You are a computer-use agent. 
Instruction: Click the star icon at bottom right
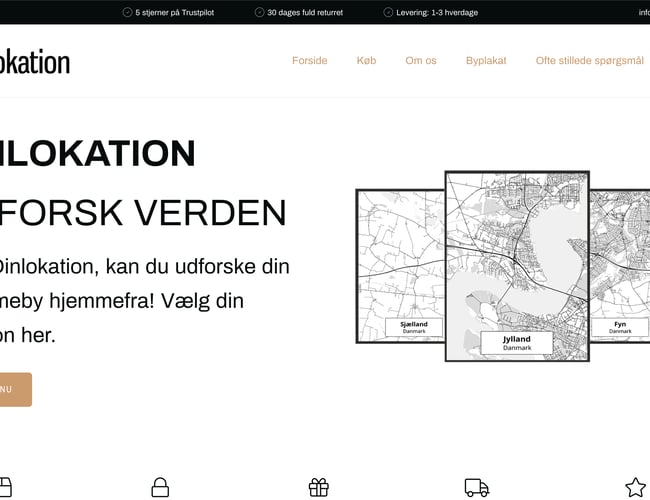tap(635, 487)
